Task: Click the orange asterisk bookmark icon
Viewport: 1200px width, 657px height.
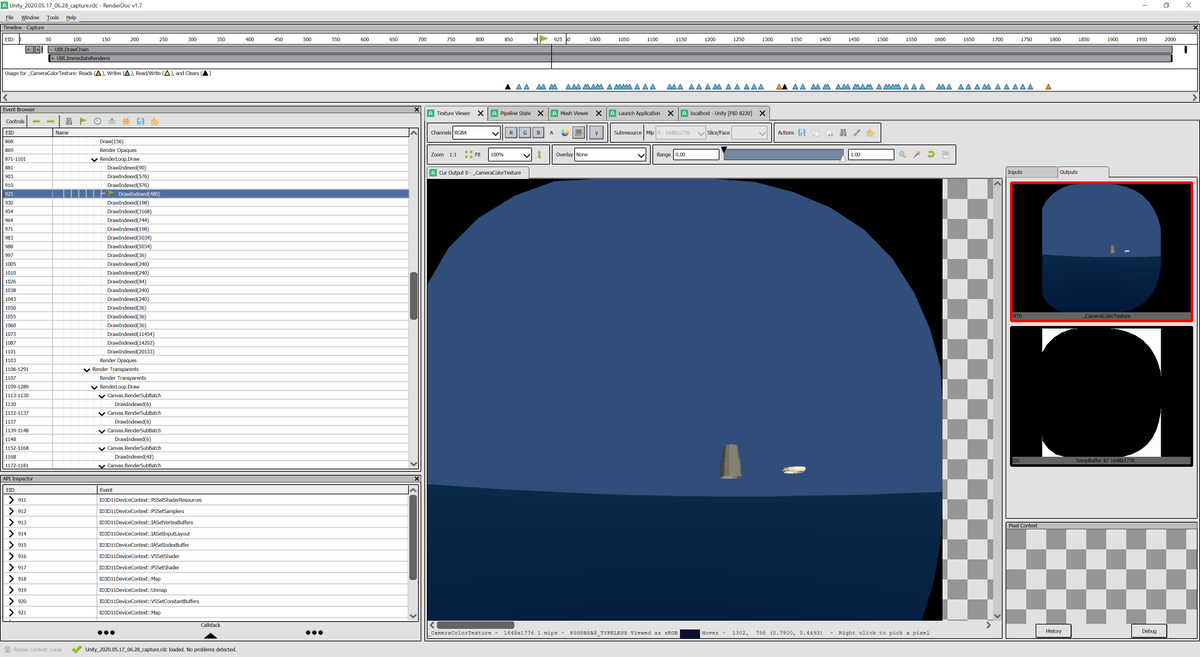Action: tap(126, 121)
